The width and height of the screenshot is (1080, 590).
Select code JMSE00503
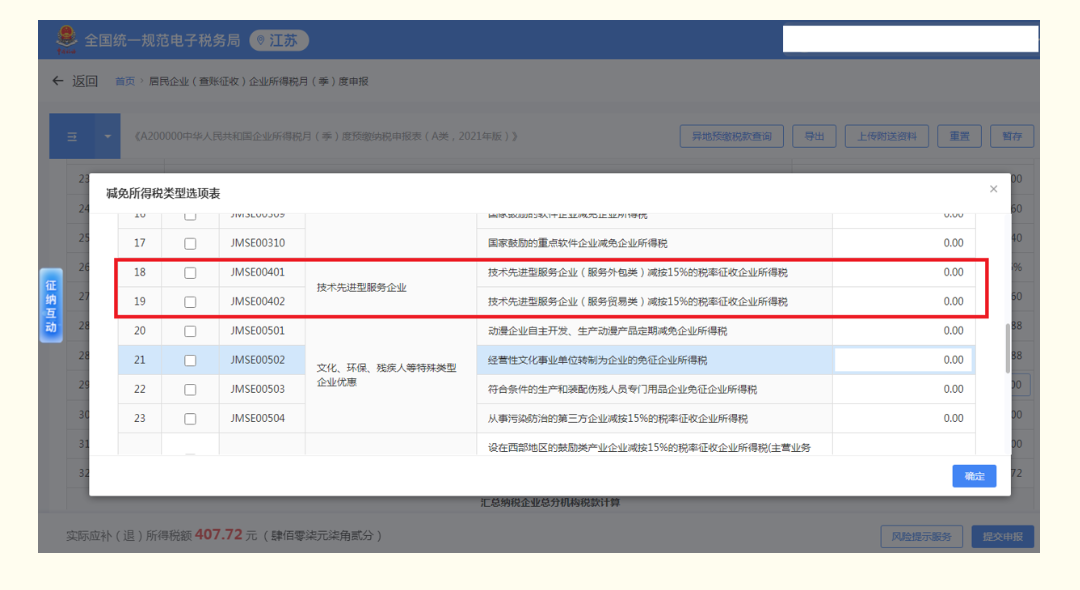coord(258,390)
